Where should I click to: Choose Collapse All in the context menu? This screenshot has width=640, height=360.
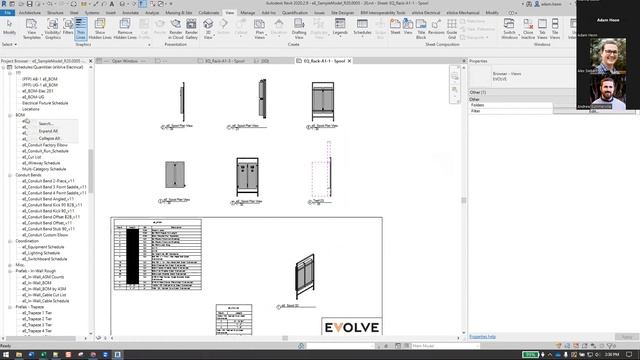click(49, 138)
